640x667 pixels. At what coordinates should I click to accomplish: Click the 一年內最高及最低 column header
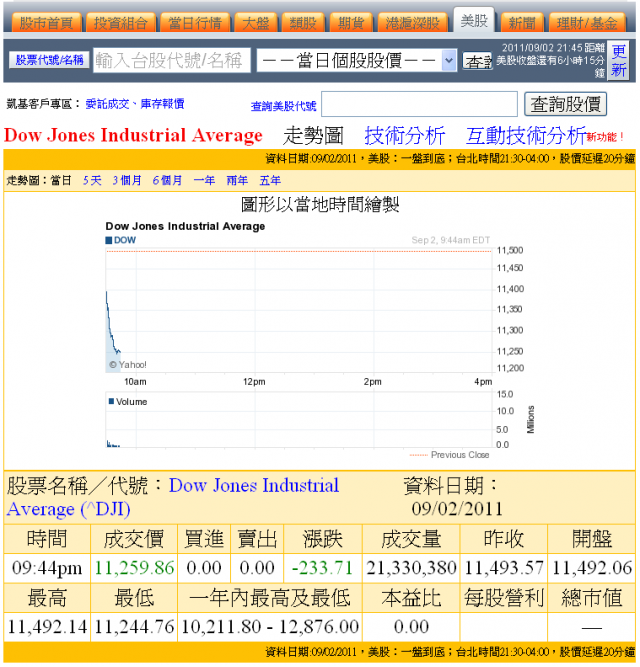(270, 598)
